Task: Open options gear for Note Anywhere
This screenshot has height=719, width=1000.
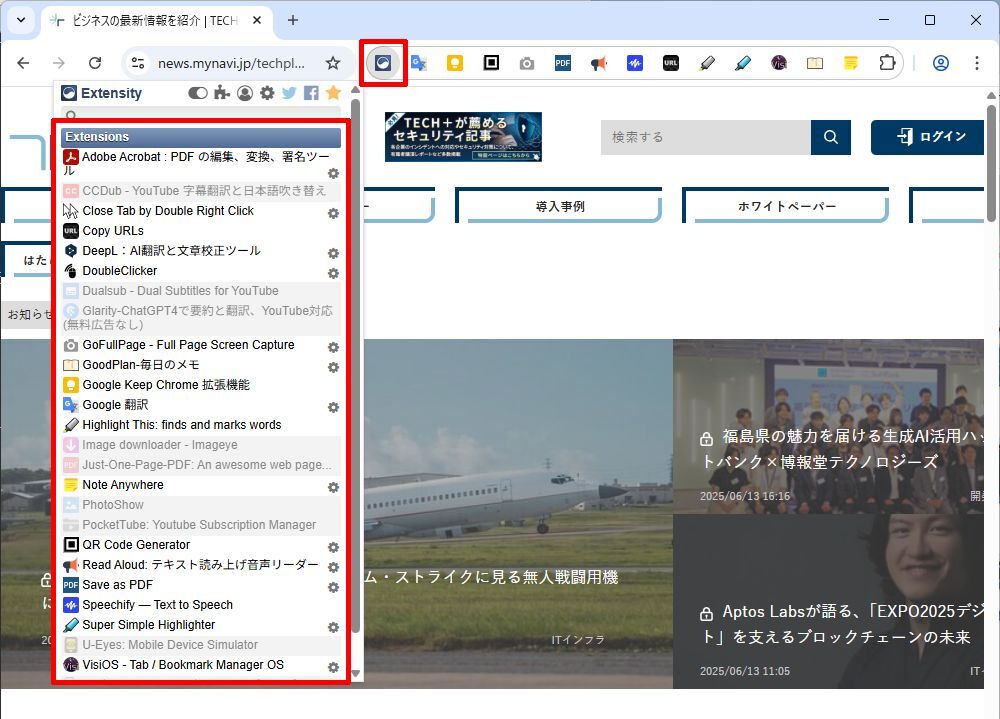Action: point(333,487)
